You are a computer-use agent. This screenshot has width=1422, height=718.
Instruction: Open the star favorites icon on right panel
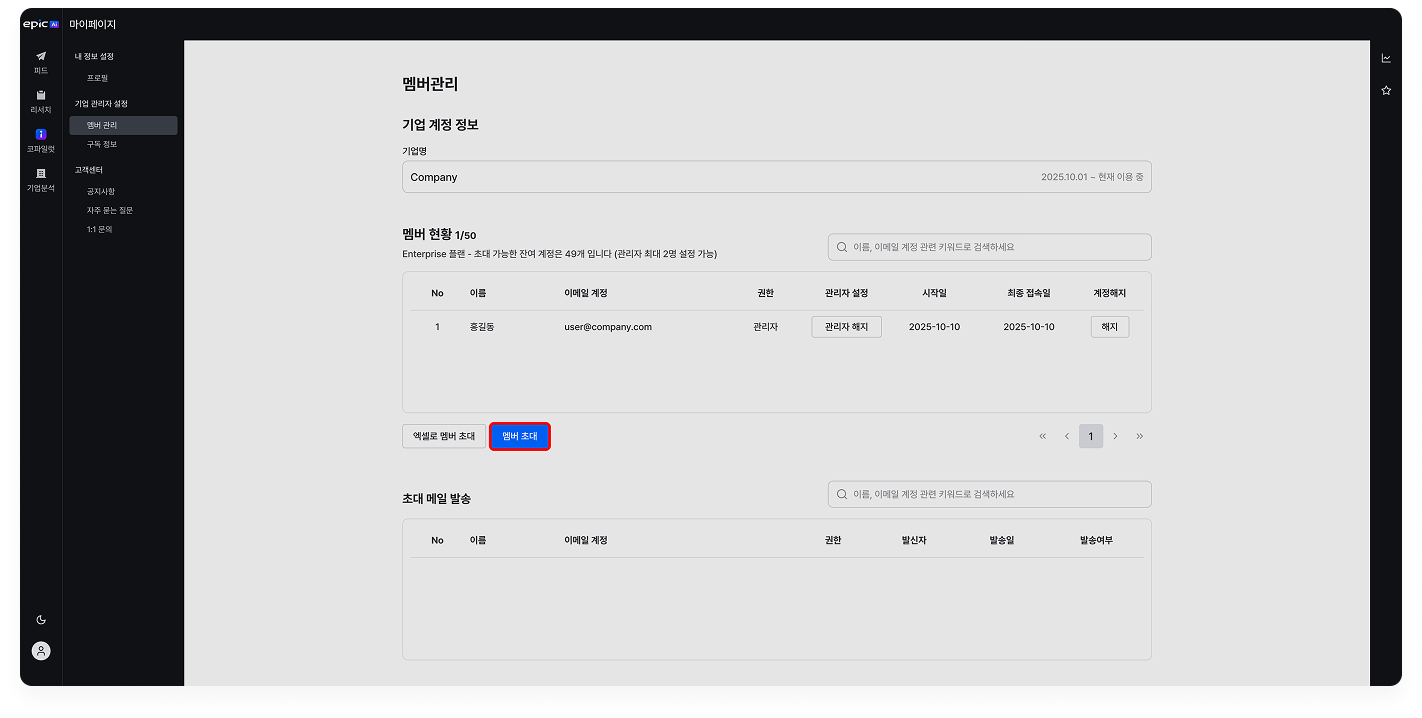(x=1386, y=90)
